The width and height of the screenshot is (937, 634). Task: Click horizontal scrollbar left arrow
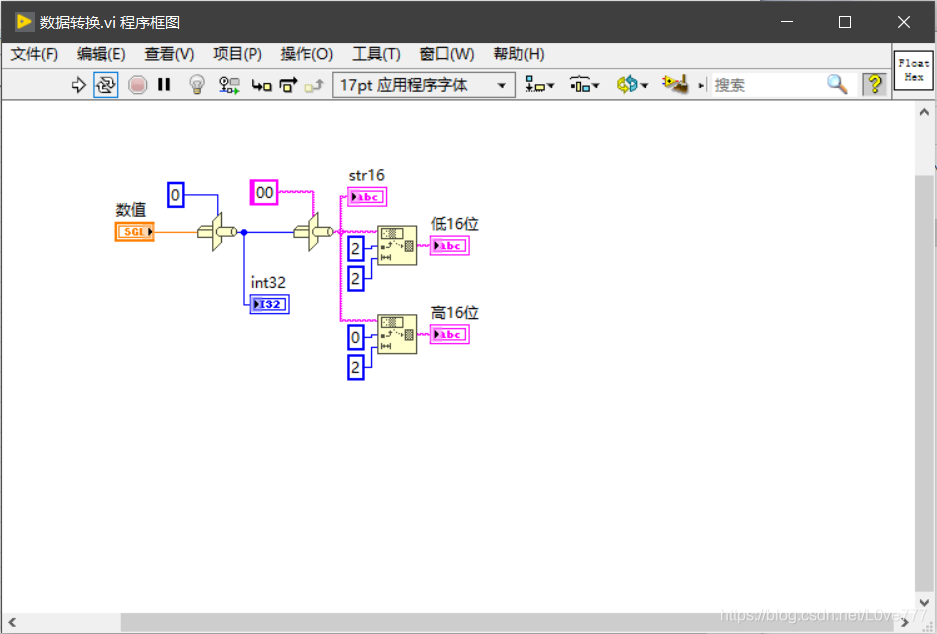(x=12, y=622)
